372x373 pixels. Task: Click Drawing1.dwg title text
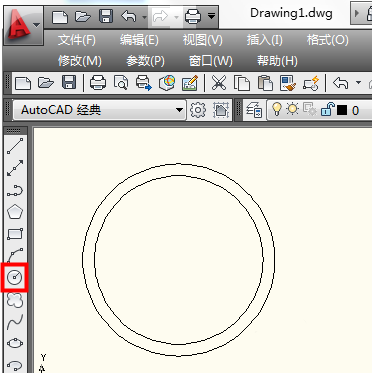(x=291, y=14)
